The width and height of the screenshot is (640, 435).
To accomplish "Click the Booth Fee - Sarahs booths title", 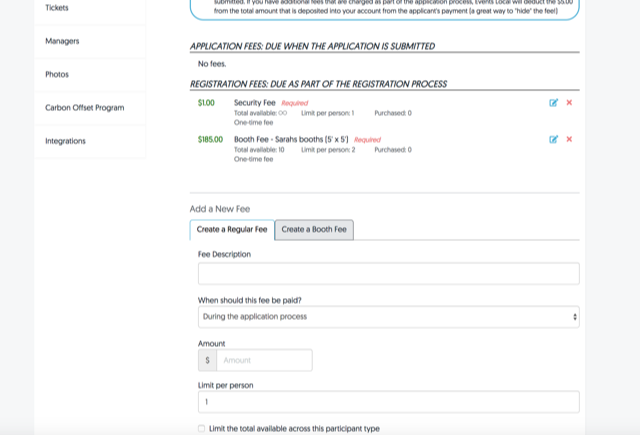I will [x=291, y=139].
